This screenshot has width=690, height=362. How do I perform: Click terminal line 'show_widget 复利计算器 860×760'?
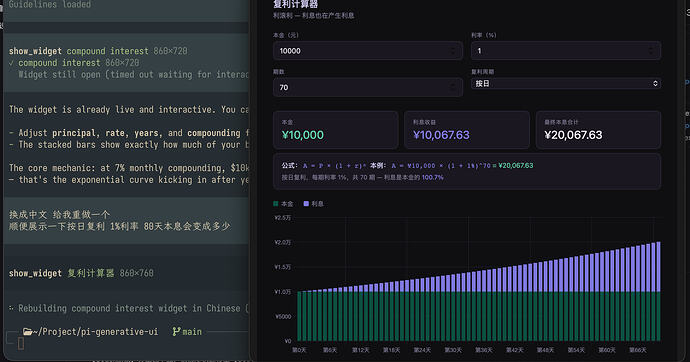point(81,273)
